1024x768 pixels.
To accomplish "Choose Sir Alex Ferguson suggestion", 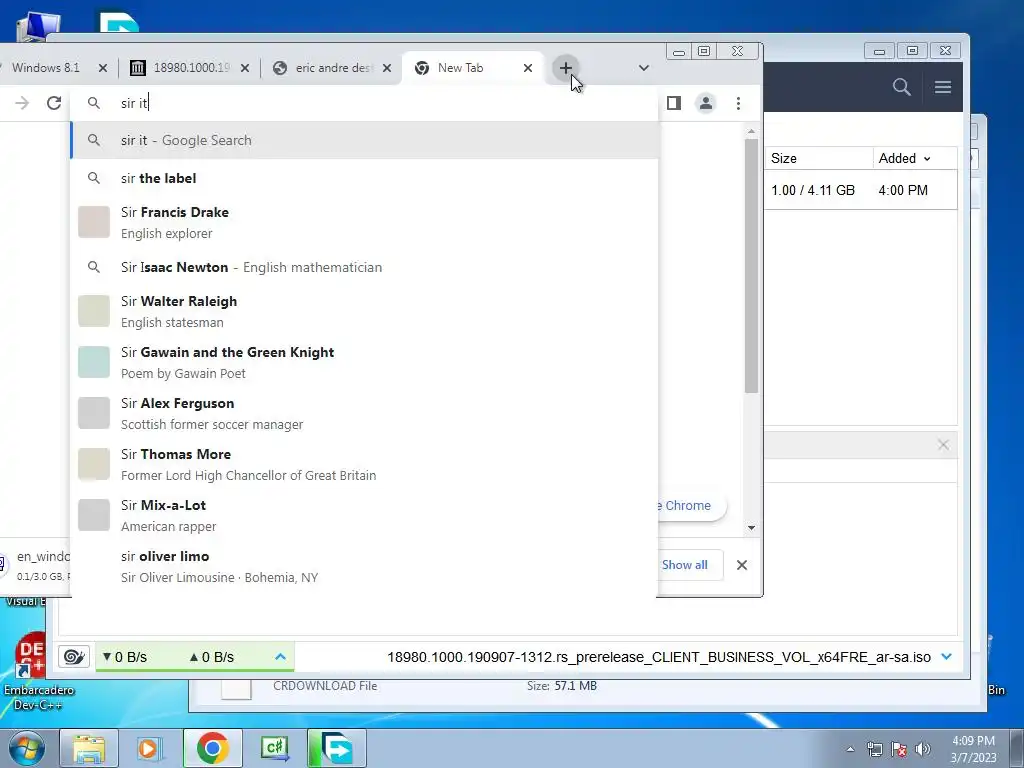I will point(364,413).
